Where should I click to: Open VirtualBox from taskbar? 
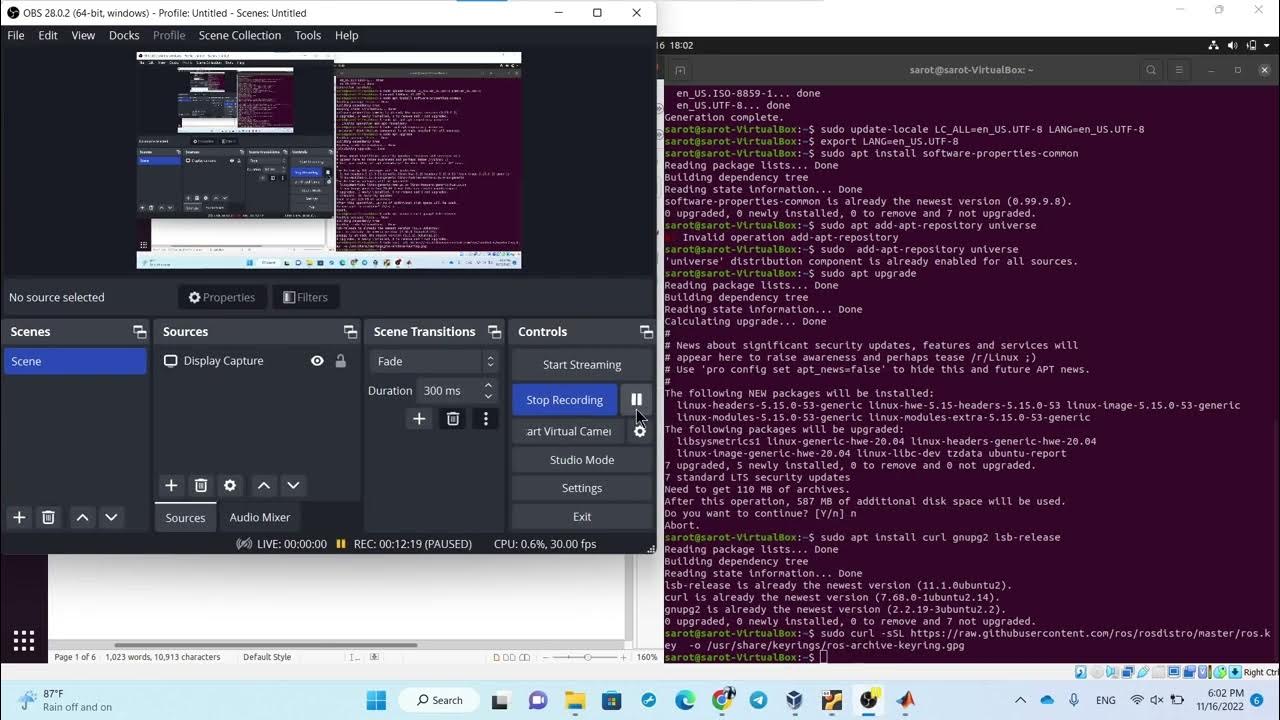pyautogui.click(x=795, y=700)
